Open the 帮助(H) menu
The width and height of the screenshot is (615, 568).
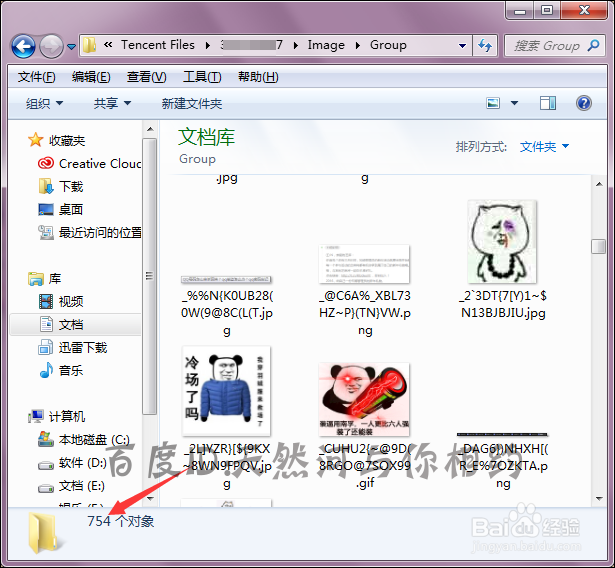coord(258,77)
